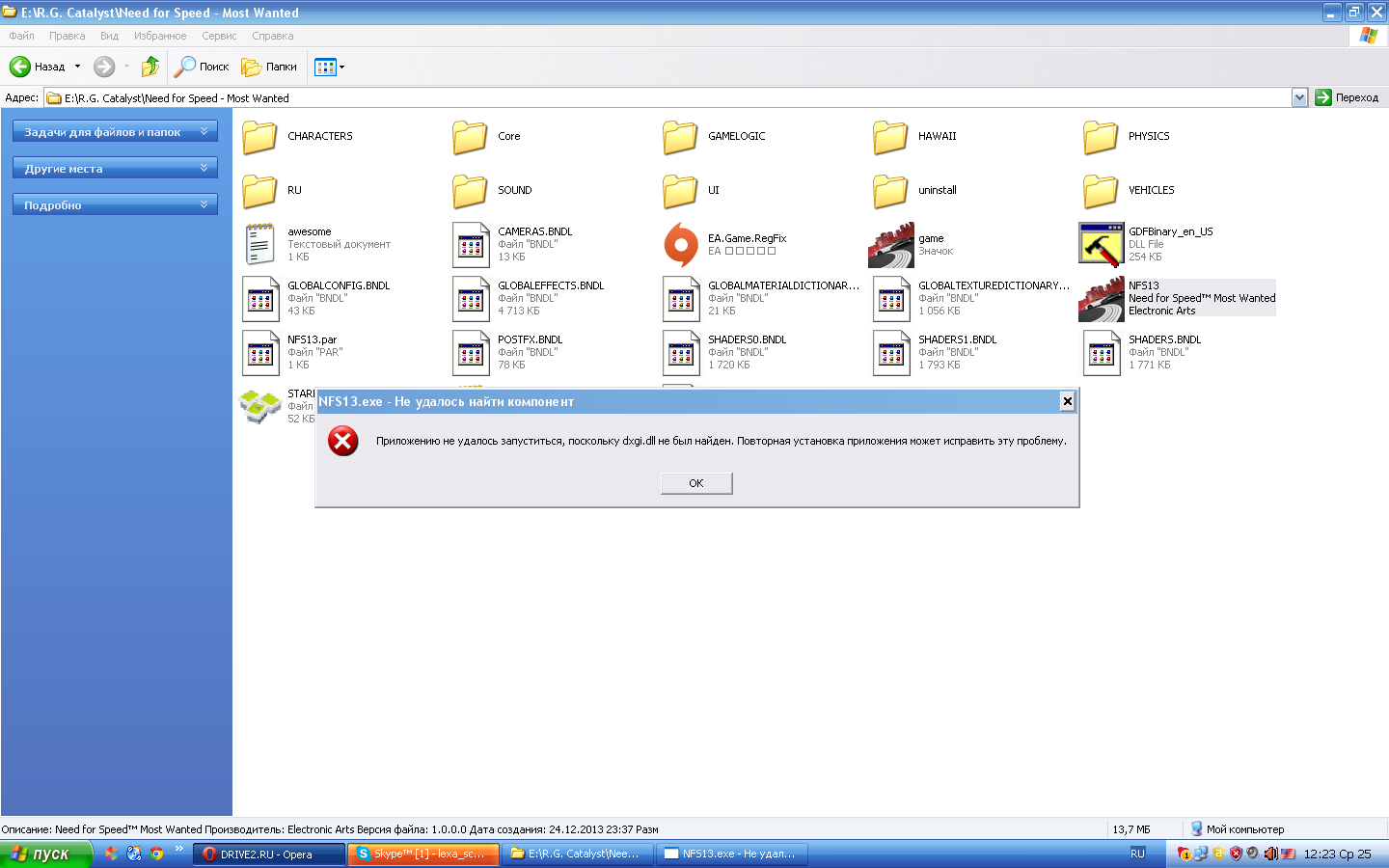Viewport: 1389px width, 868px height.
Task: Expand the address bar dropdown arrow
Action: 1299,97
